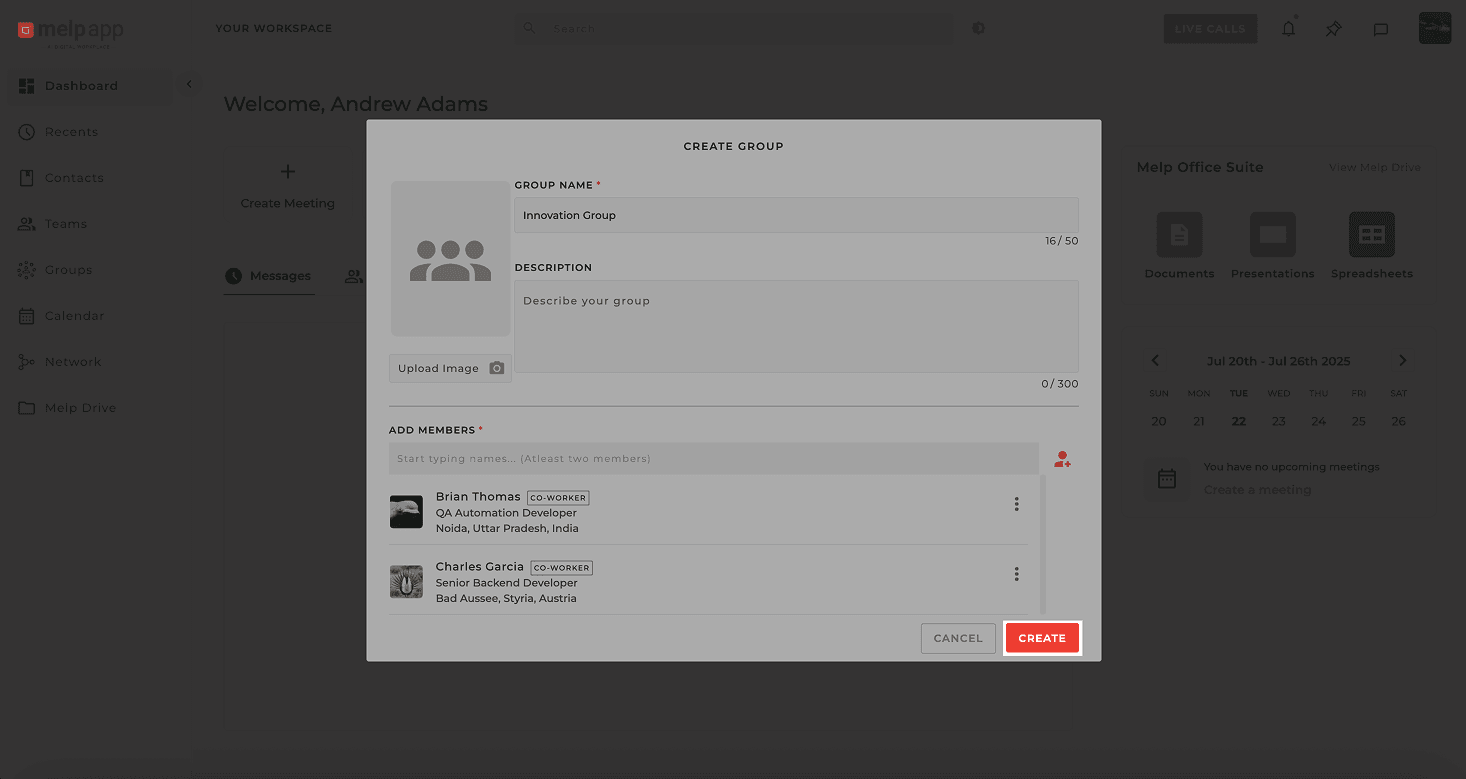Open the Network section in the sidebar
1466x779 pixels.
[72, 361]
